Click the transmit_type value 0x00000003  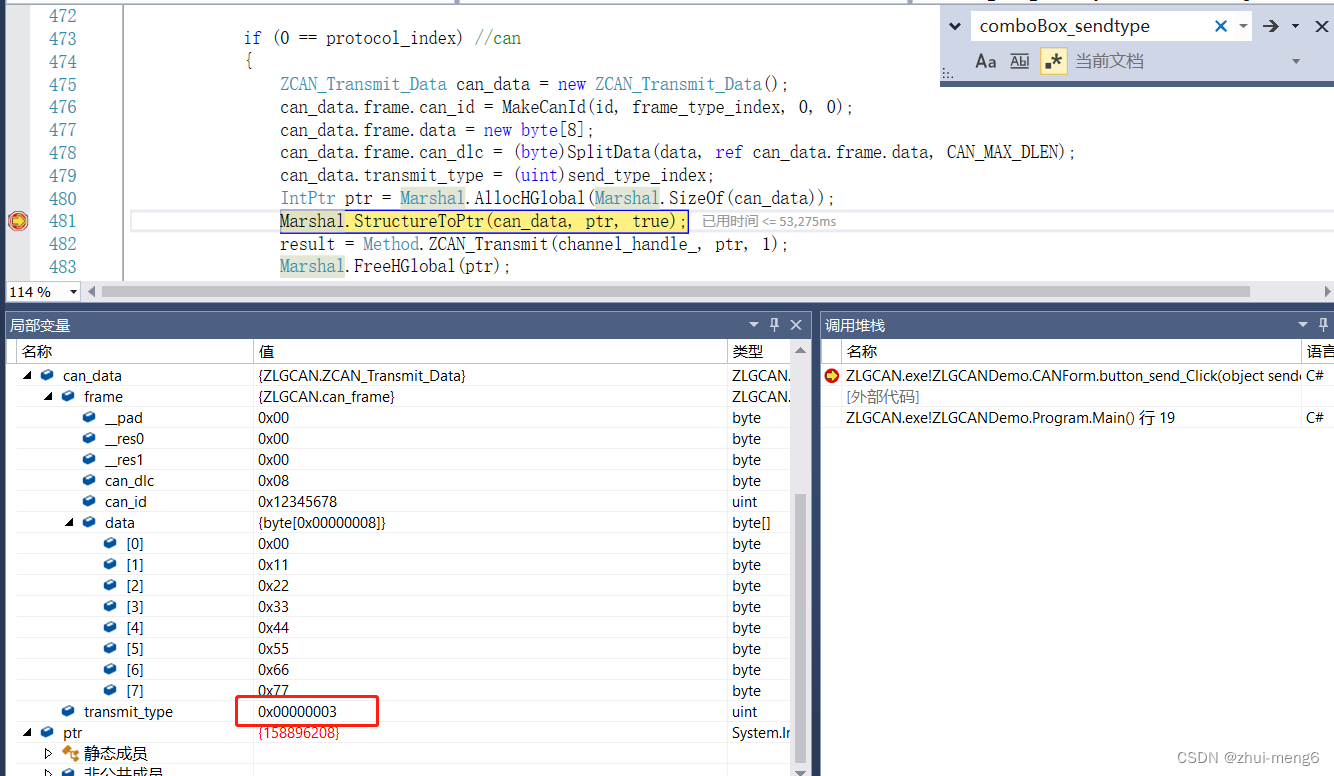[x=297, y=712]
